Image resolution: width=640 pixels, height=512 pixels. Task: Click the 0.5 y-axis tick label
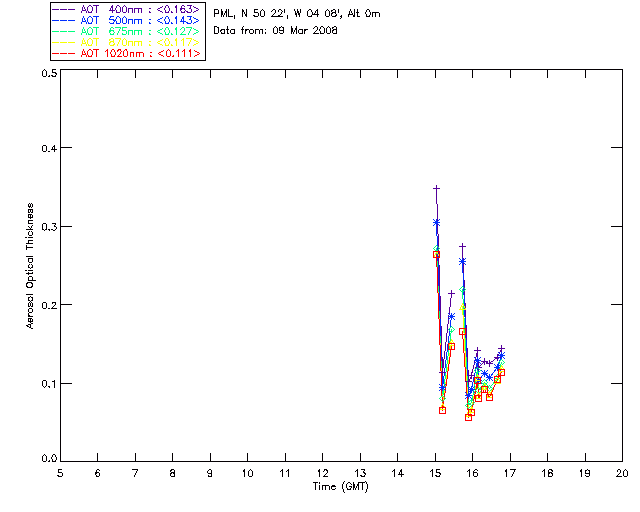[x=49, y=73]
